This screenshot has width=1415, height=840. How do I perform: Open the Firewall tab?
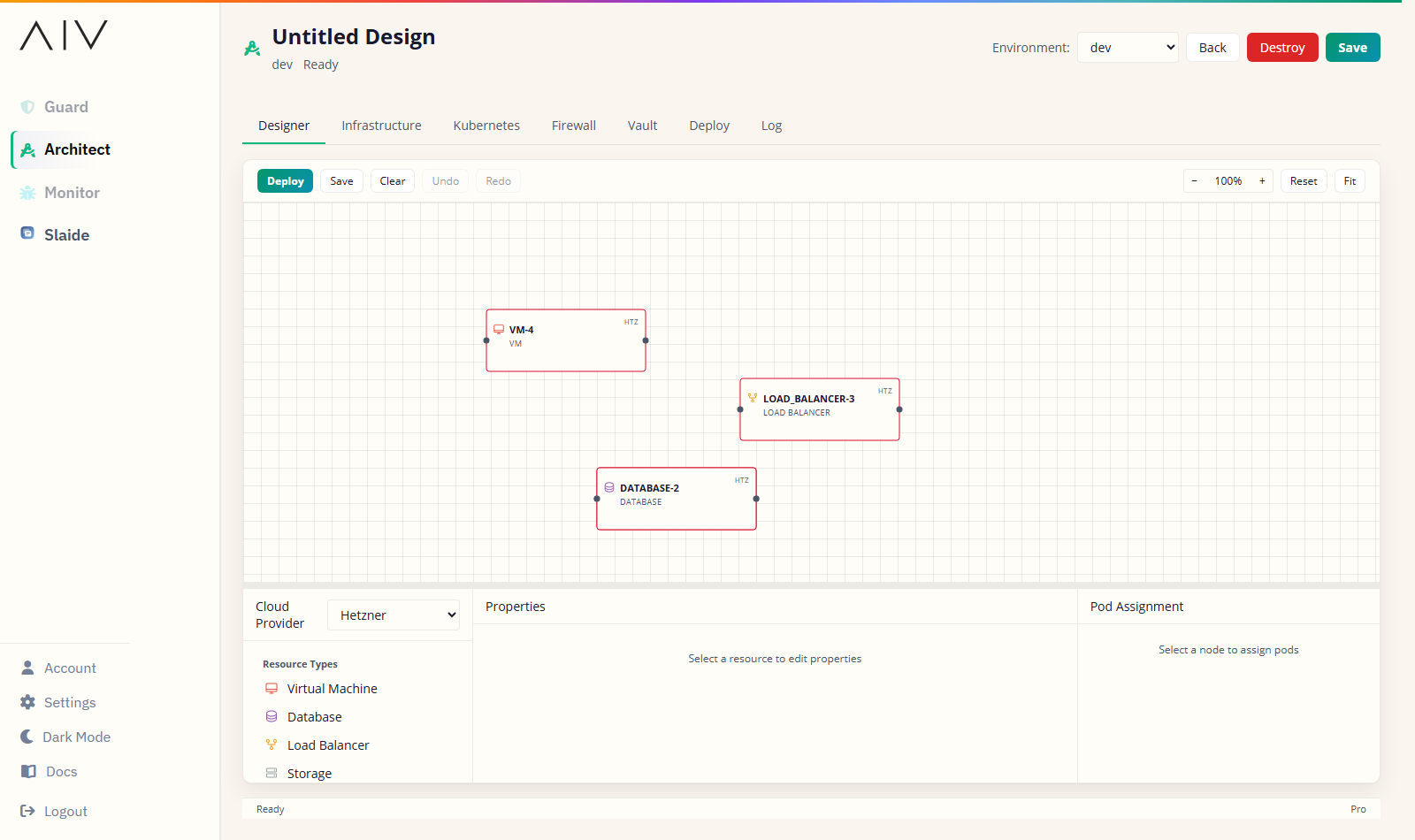tap(574, 126)
